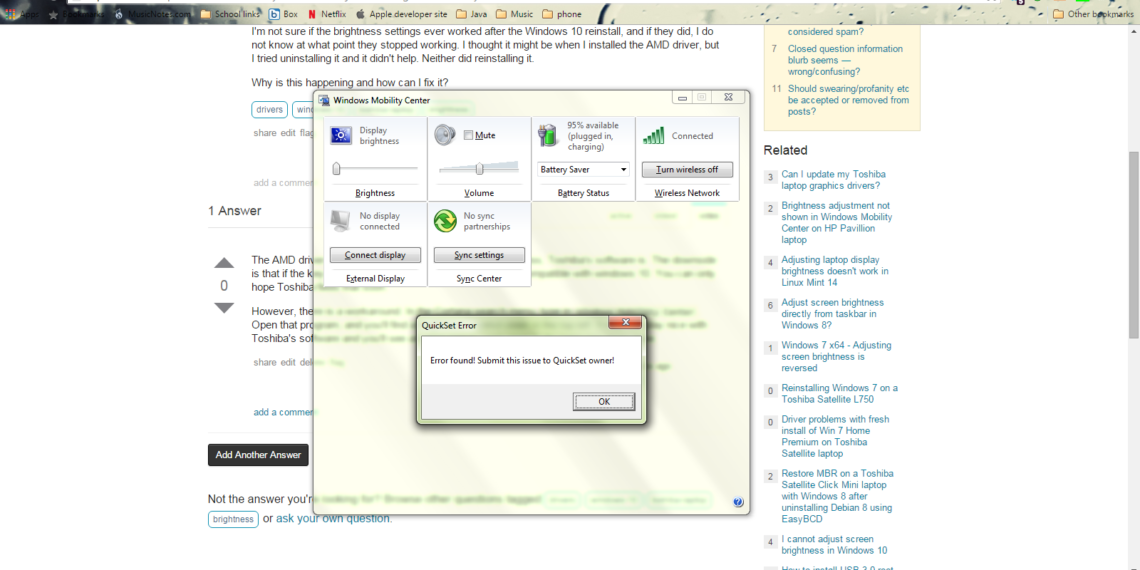Click the Display brightness slider handle
The image size is (1140, 570).
[336, 169]
